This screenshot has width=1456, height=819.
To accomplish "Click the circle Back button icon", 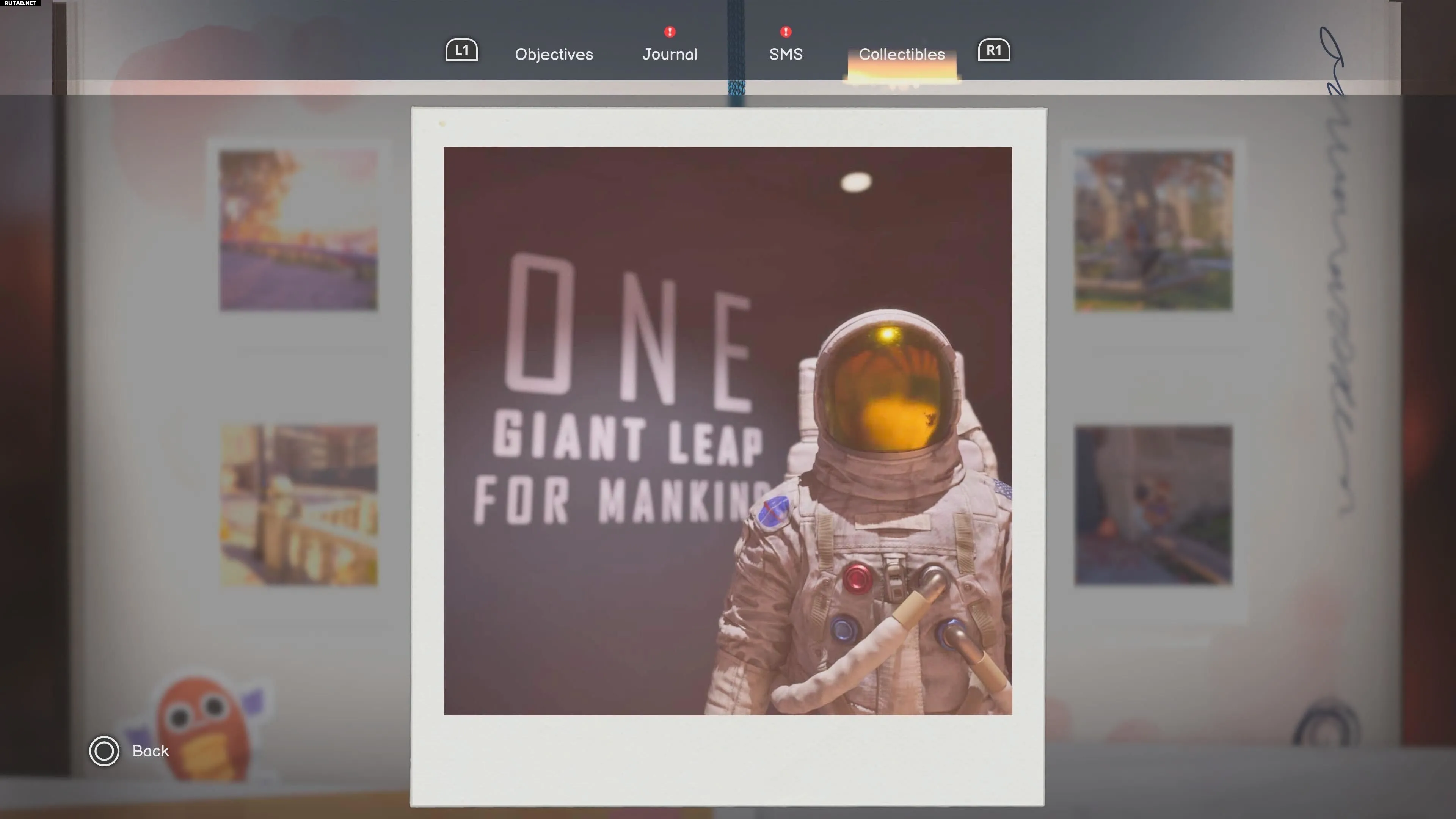I will 104,751.
